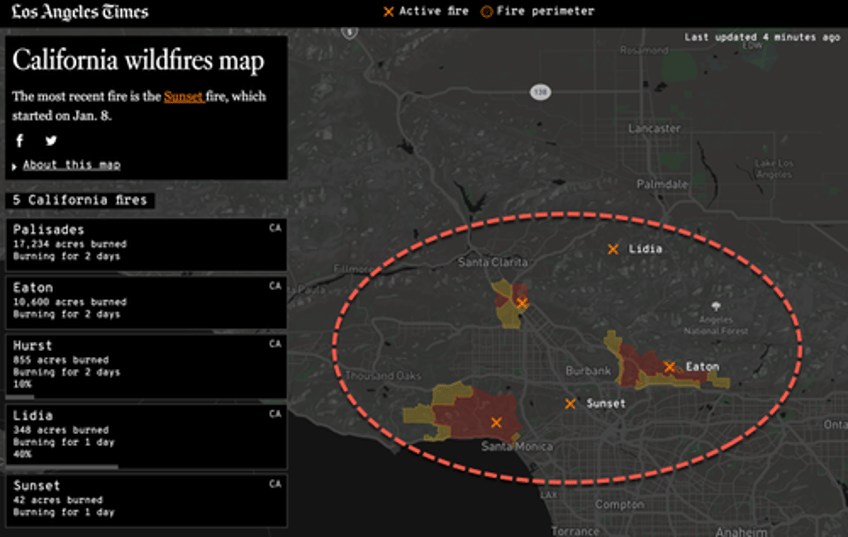This screenshot has height=537, width=848.
Task: Click the Los Angeles Times logo
Action: click(80, 12)
